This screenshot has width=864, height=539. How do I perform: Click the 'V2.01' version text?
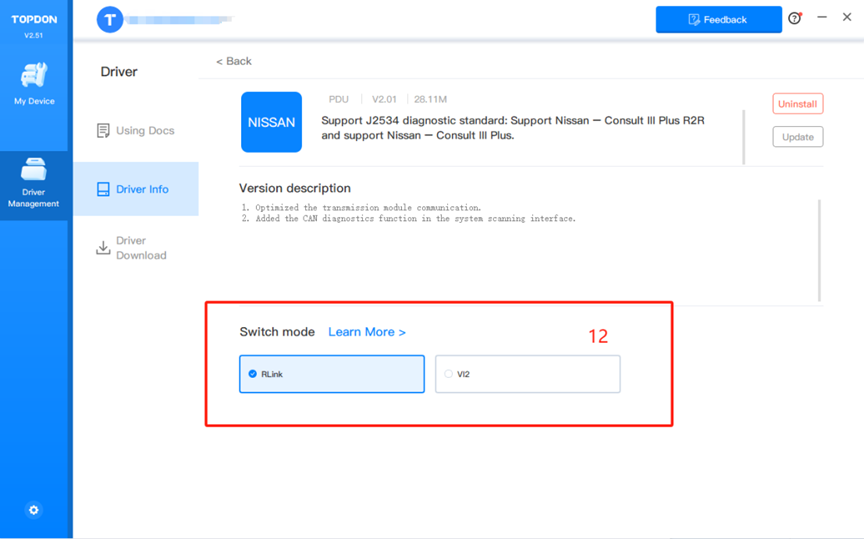[384, 99]
